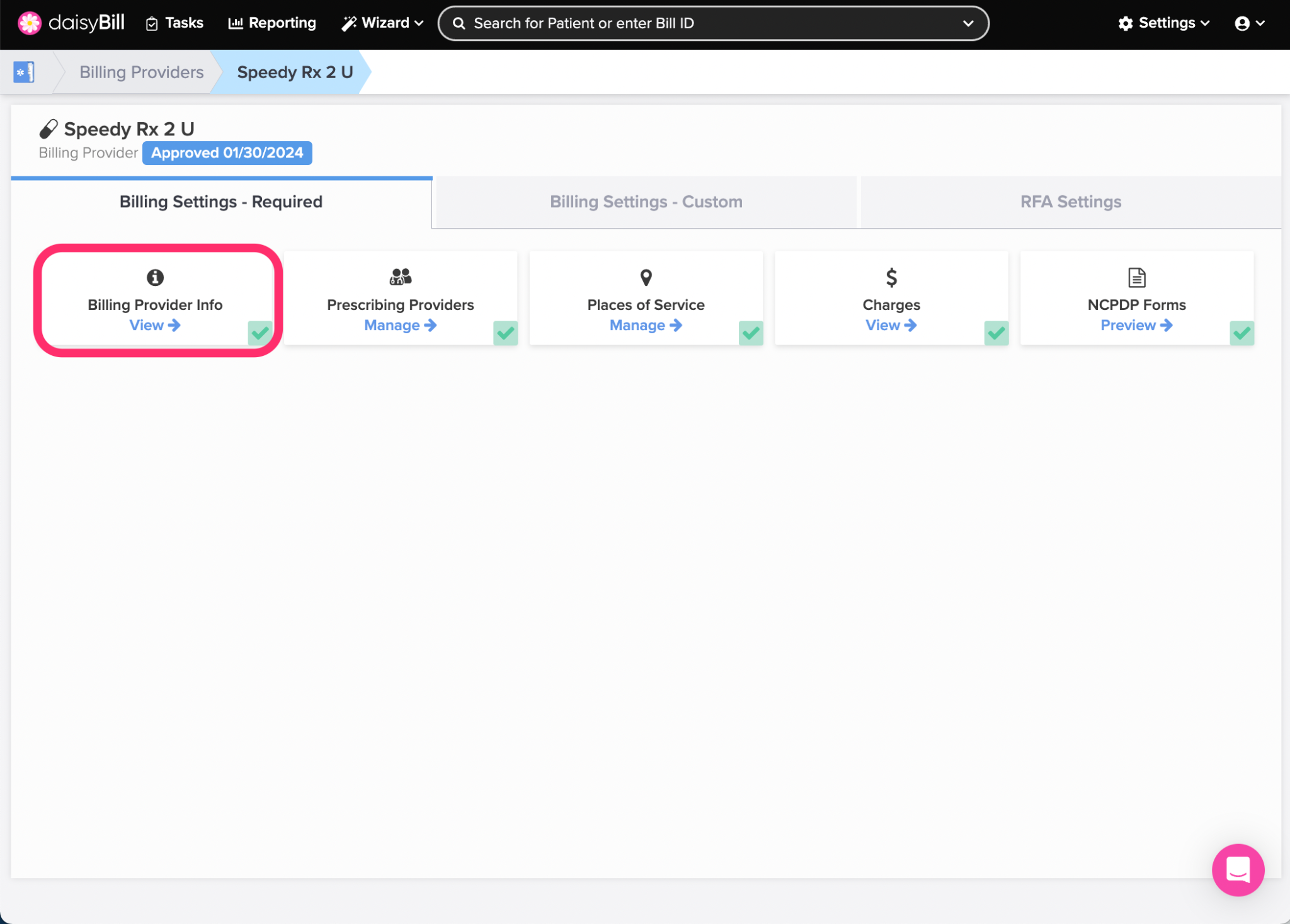Open the Settings dropdown
1290x924 pixels.
(x=1164, y=23)
